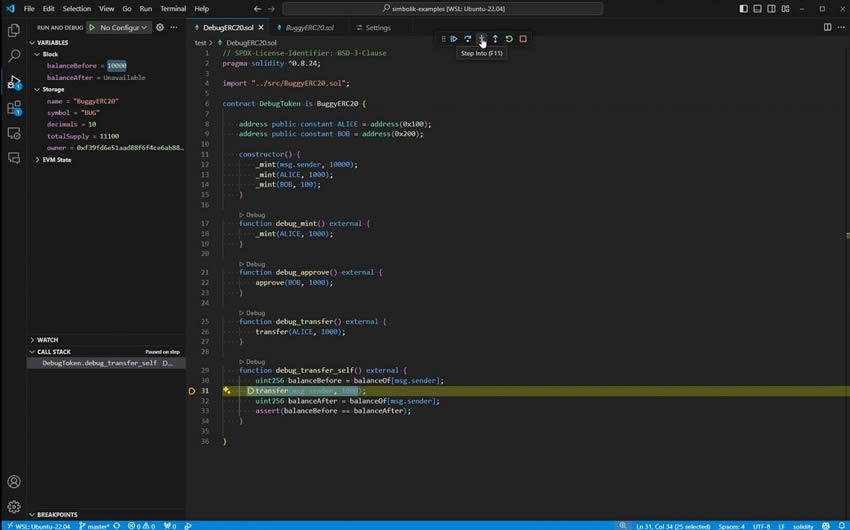Image resolution: width=850 pixels, height=530 pixels.
Task: Expand the EVM State section
Action: point(56,160)
